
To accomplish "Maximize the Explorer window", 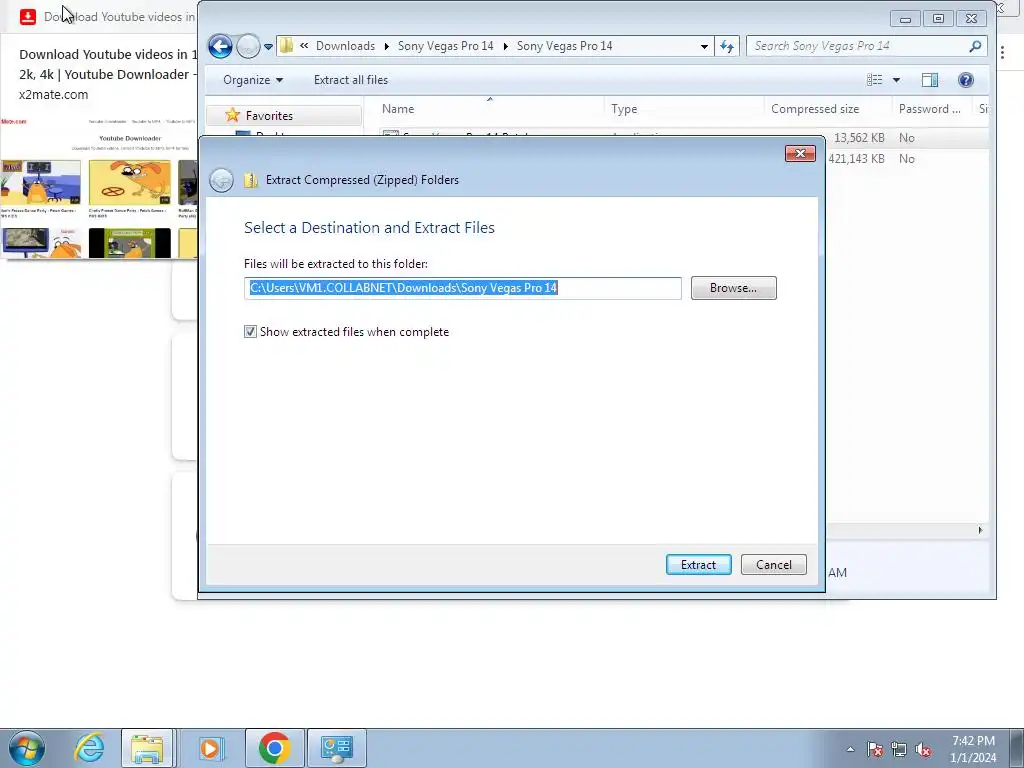I will coord(938,19).
